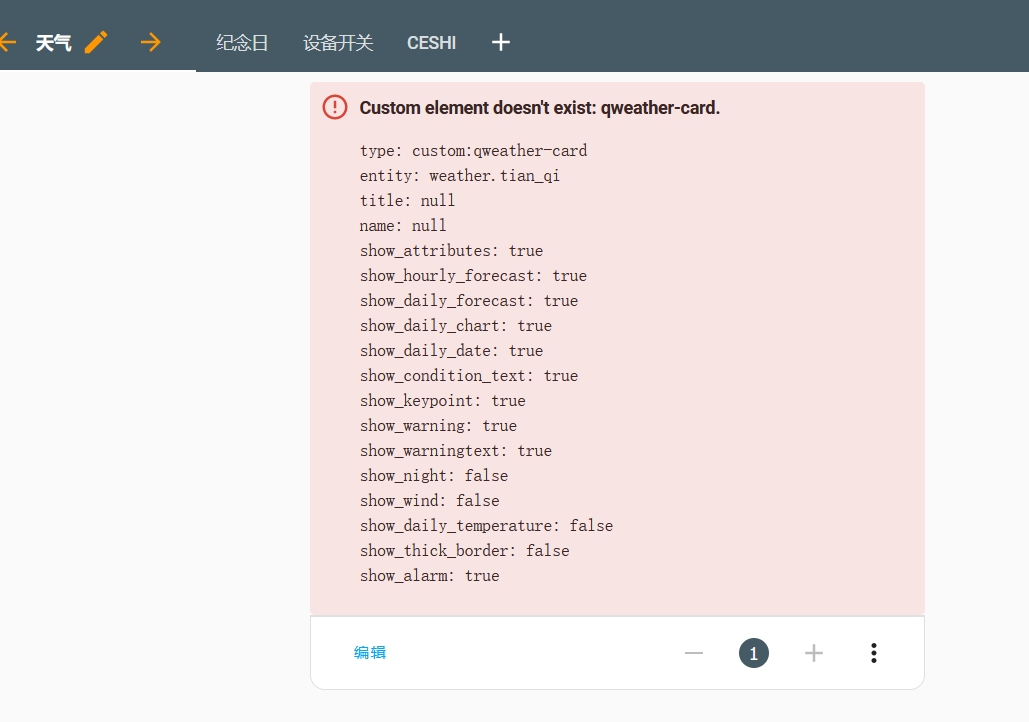Click the entity: weather.tian_qi line

[x=459, y=176]
